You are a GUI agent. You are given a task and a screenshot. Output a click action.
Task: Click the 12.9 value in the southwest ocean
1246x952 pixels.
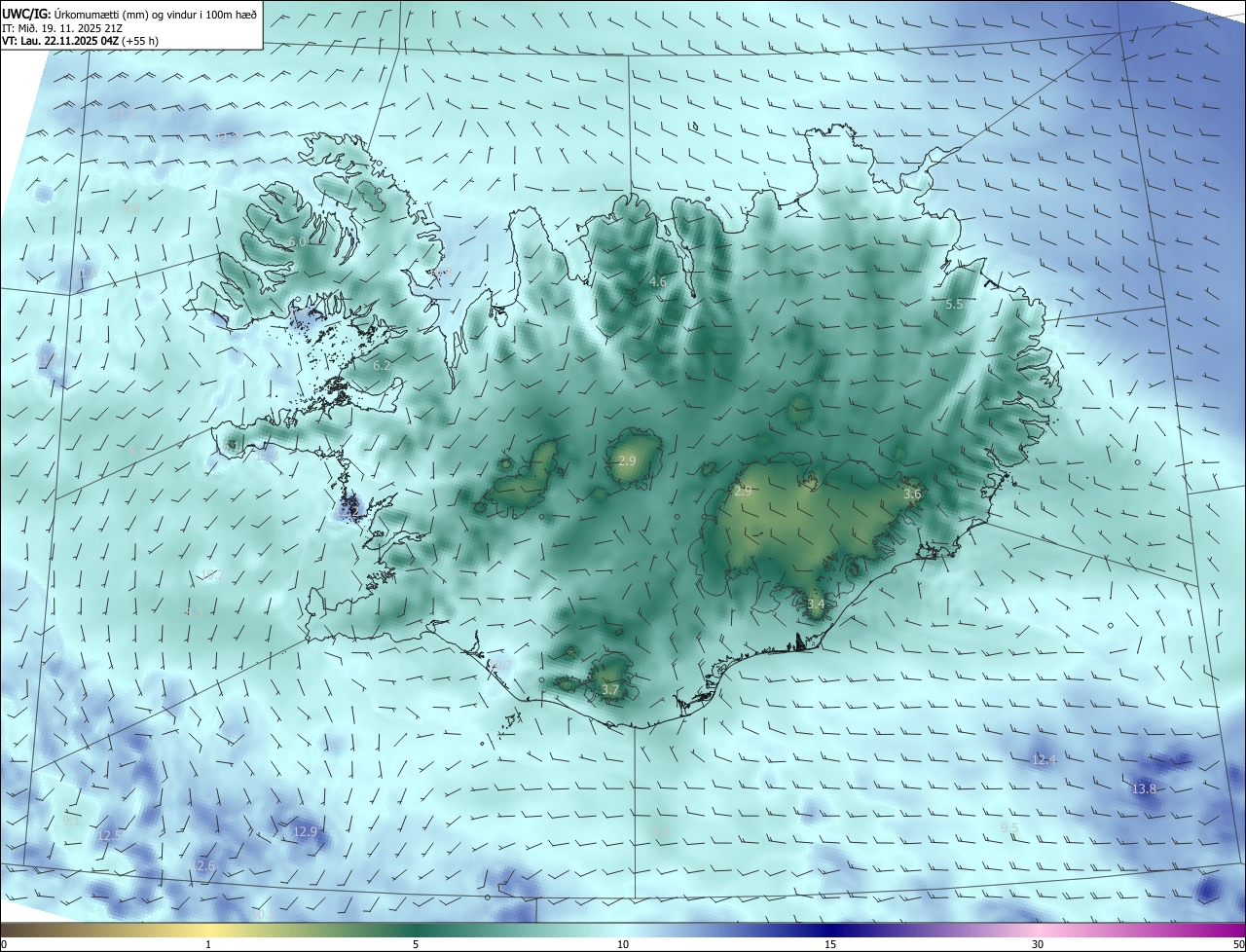click(x=305, y=831)
